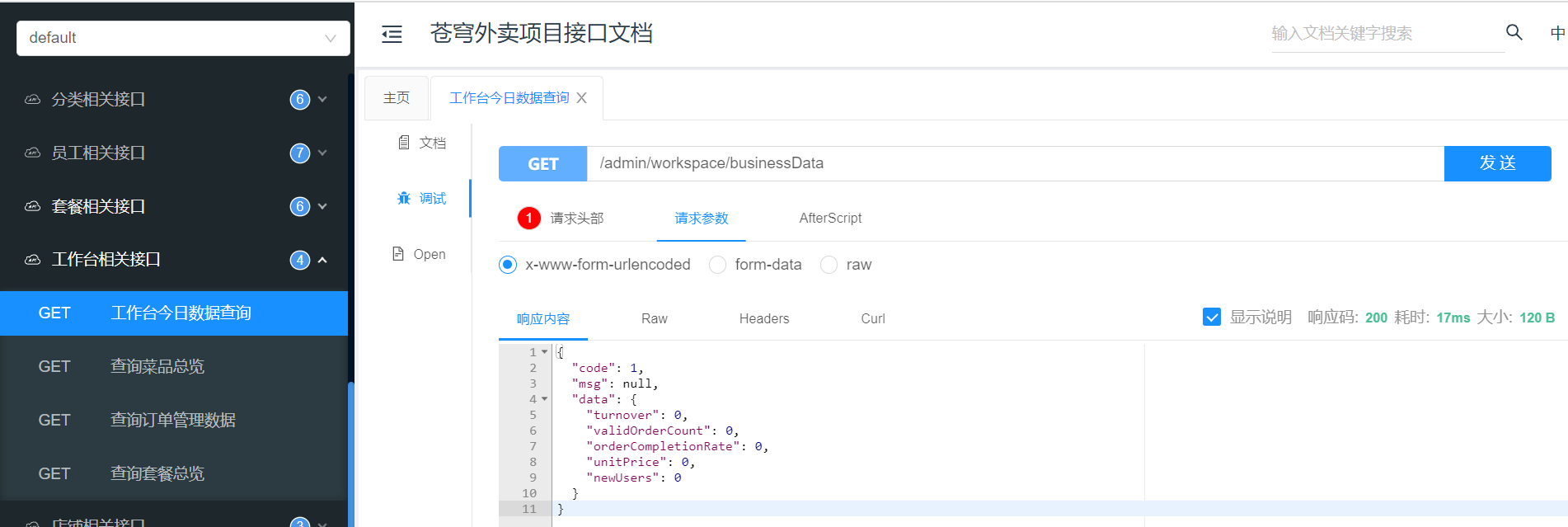Image resolution: width=1568 pixels, height=527 pixels.
Task: Fold JSON data object at line 4
Action: [544, 399]
